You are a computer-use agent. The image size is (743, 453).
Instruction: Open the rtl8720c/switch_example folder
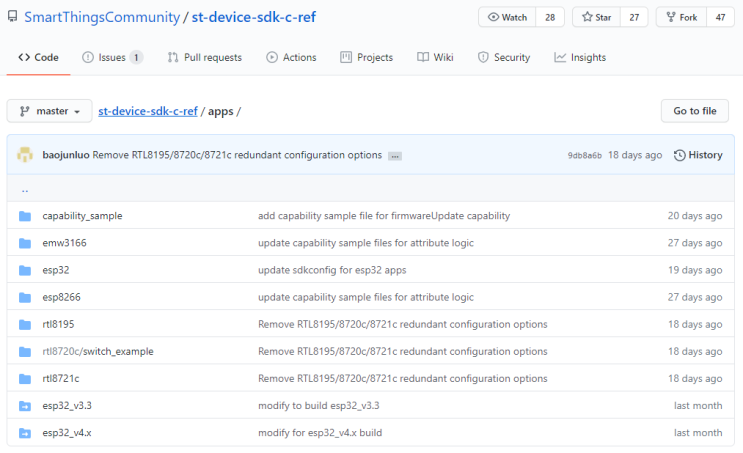(x=98, y=352)
